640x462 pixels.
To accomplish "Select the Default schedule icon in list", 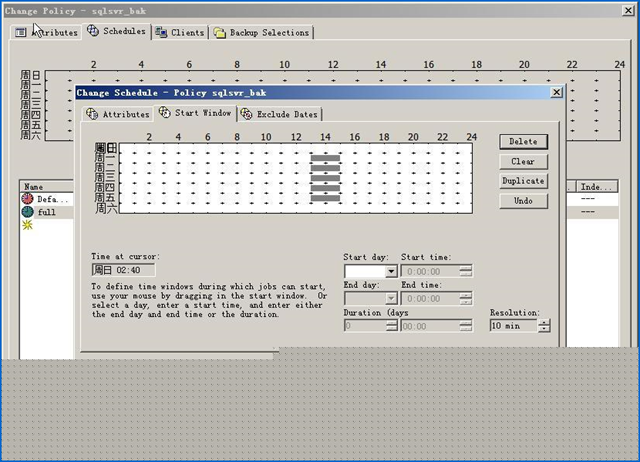I will pos(27,199).
